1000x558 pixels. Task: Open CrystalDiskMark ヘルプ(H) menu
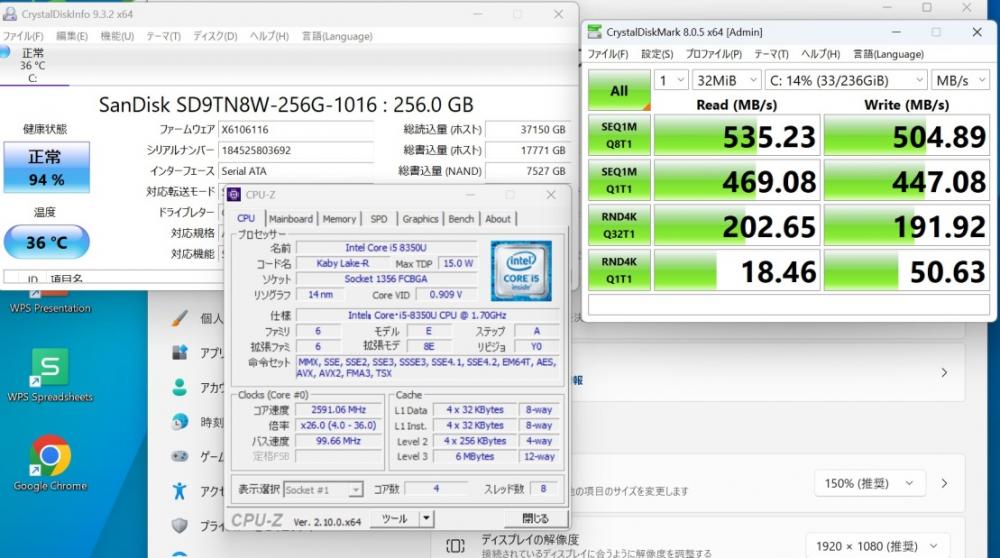820,54
